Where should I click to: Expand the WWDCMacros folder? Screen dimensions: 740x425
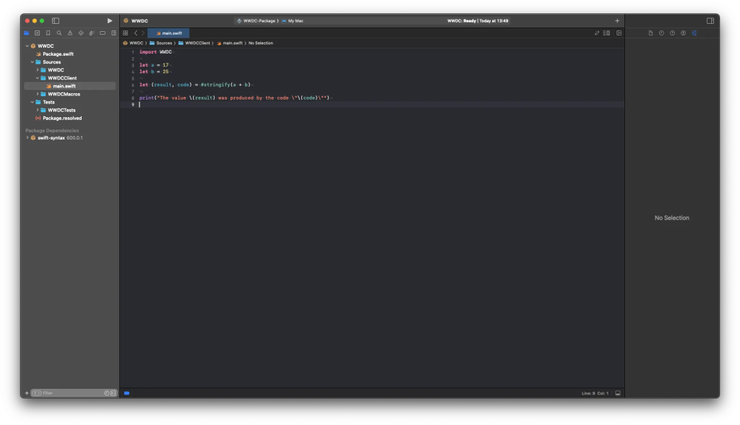[x=38, y=94]
